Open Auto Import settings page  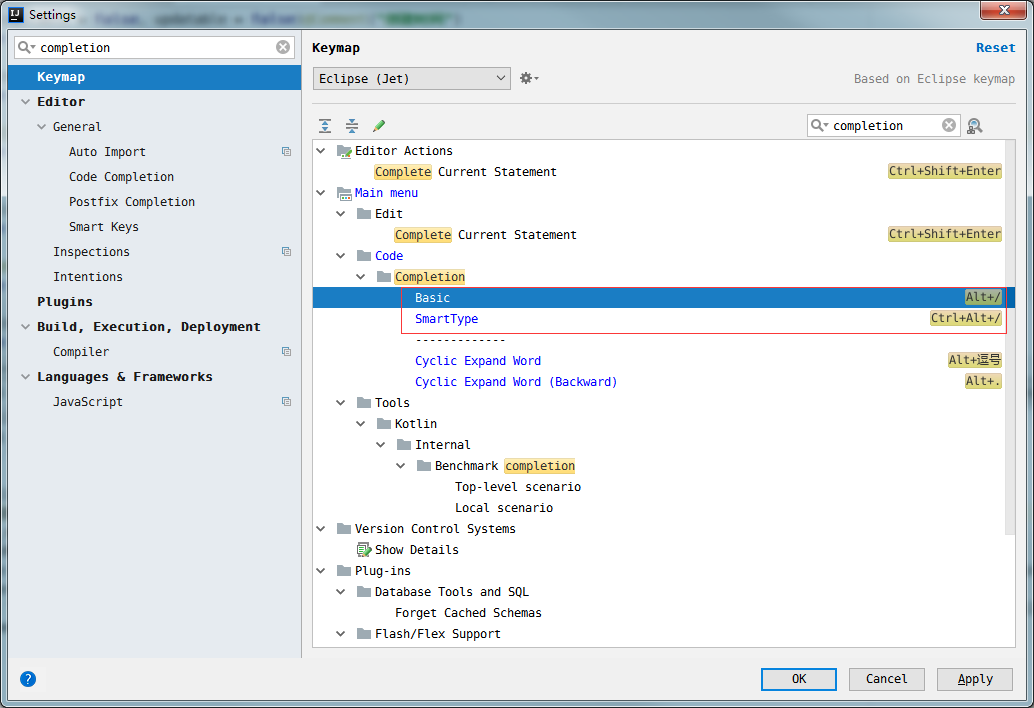coord(107,152)
